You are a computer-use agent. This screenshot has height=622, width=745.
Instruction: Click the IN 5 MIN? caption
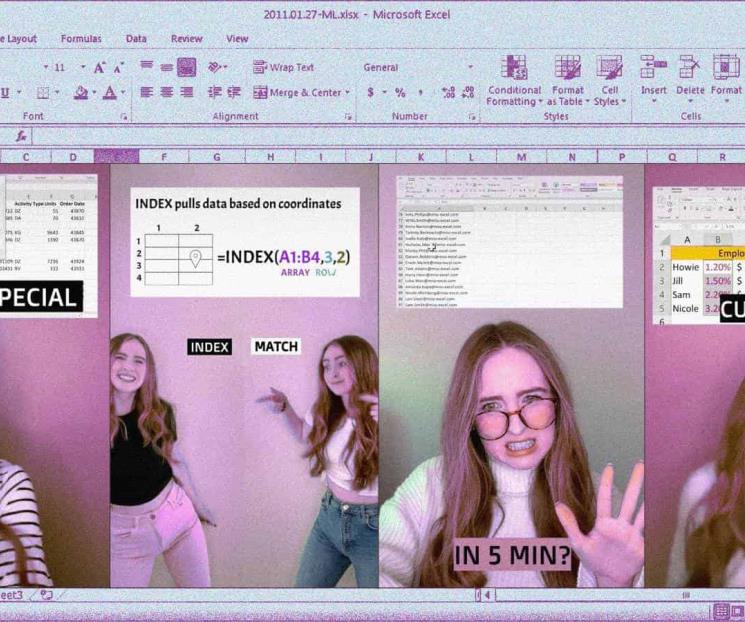(x=512, y=555)
